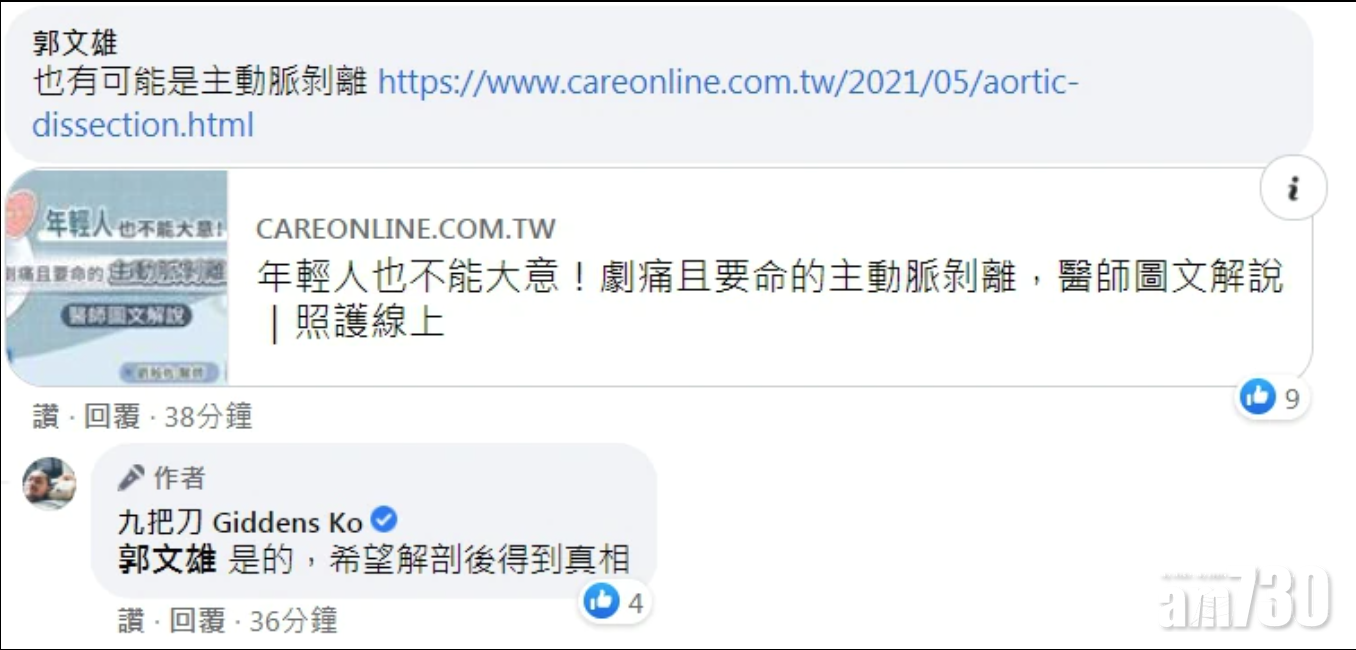Open 九把刀 Giddens Ko profile name
Image resolution: width=1356 pixels, height=650 pixels.
pyautogui.click(x=240, y=521)
